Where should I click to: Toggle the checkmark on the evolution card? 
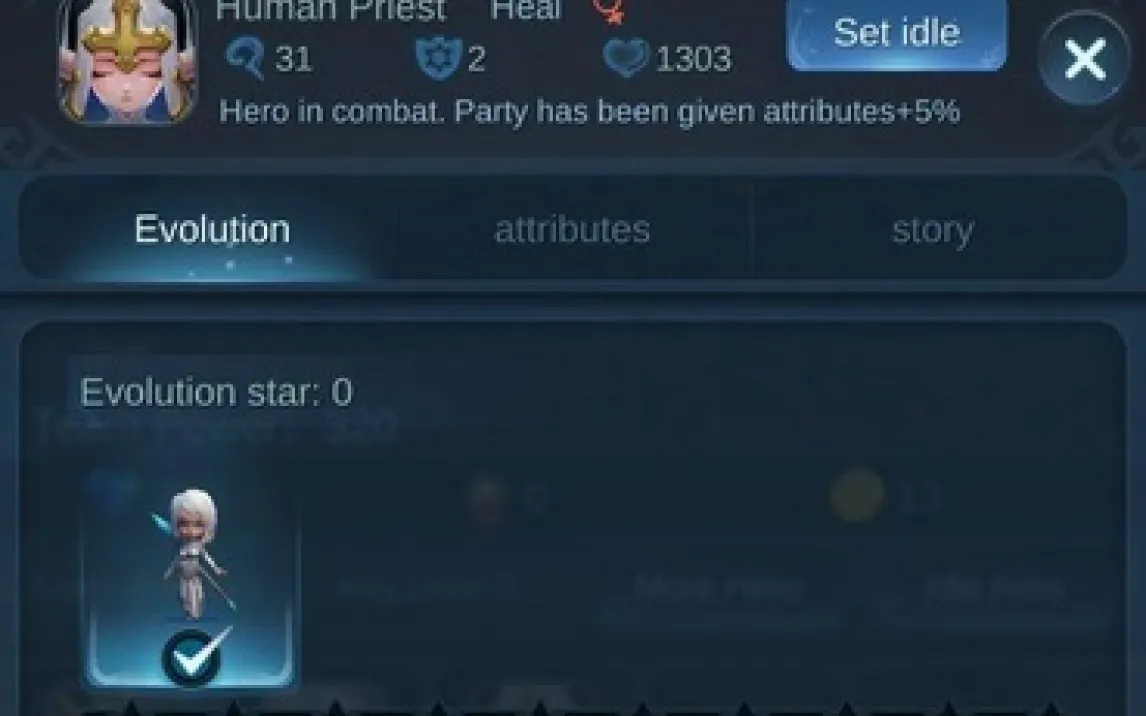pyautogui.click(x=194, y=656)
